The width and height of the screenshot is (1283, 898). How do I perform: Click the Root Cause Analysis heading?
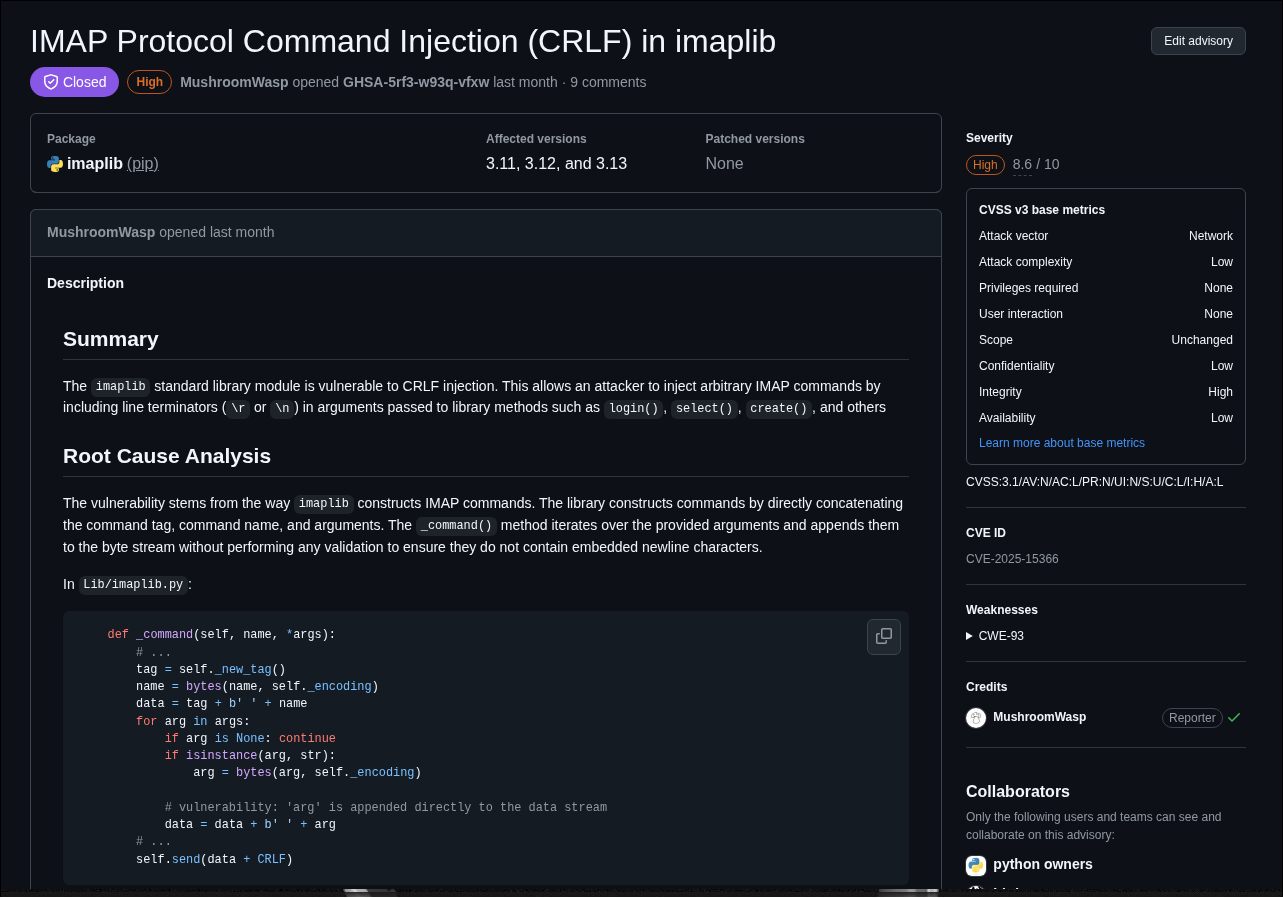[167, 456]
